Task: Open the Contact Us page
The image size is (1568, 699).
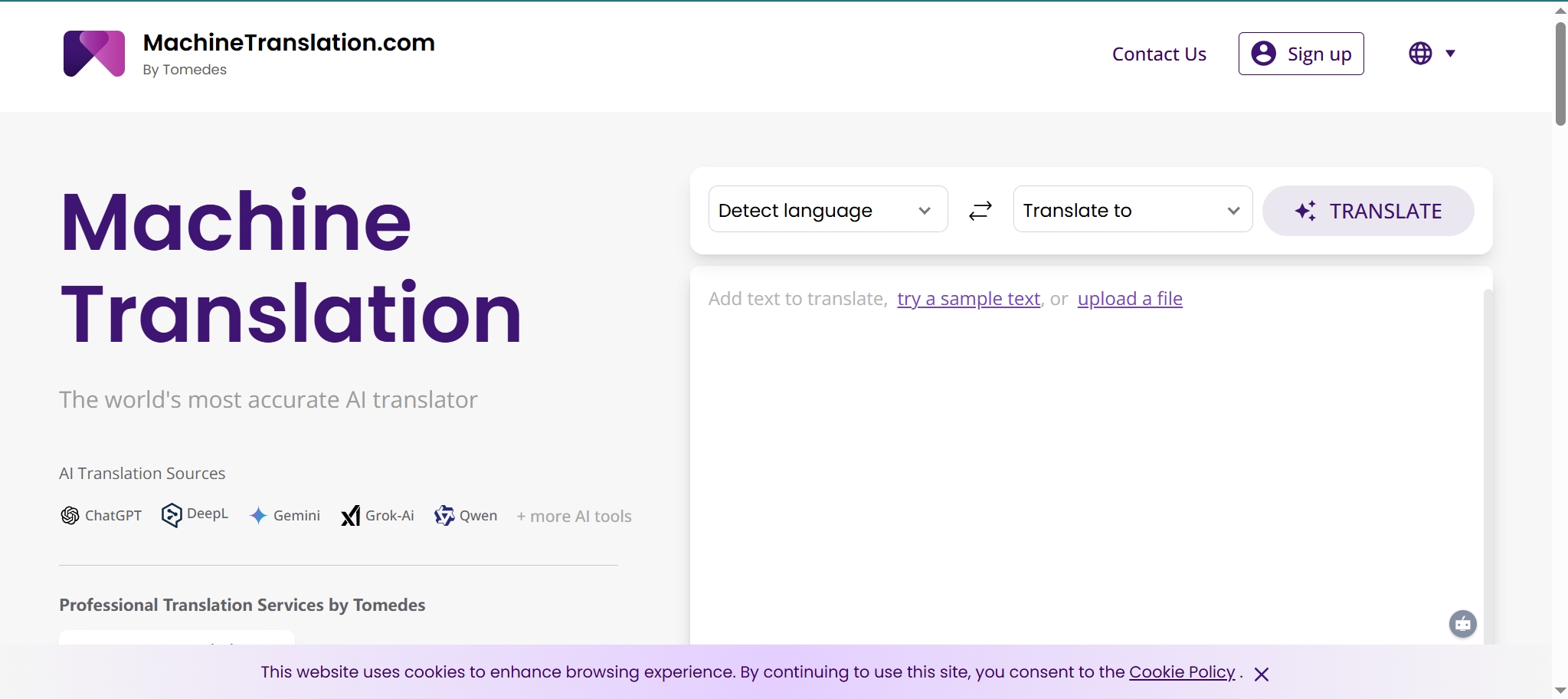Action: click(1158, 54)
